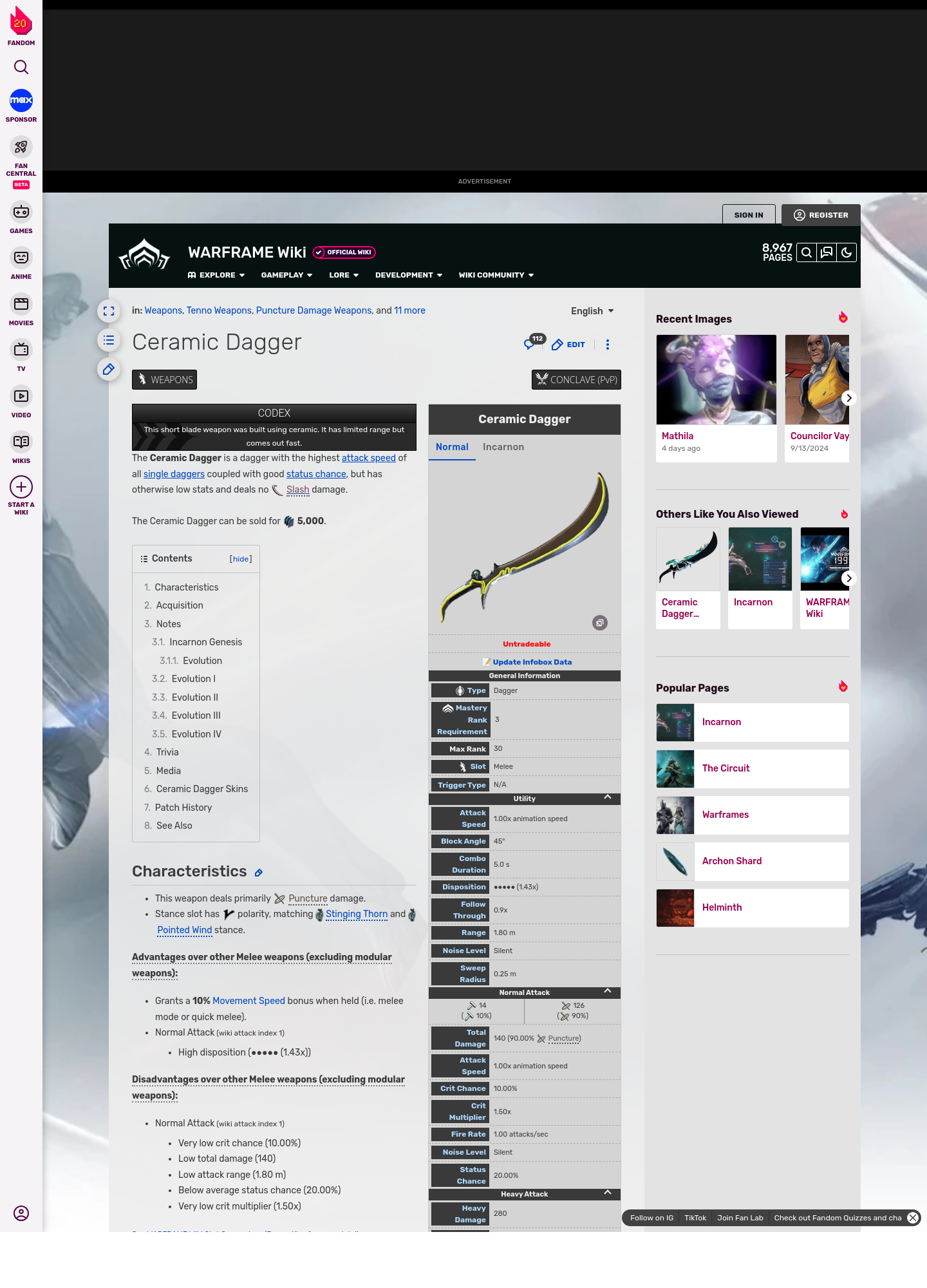Enlarge the infobox dagger image
The height and width of the screenshot is (1288, 927).
[600, 623]
